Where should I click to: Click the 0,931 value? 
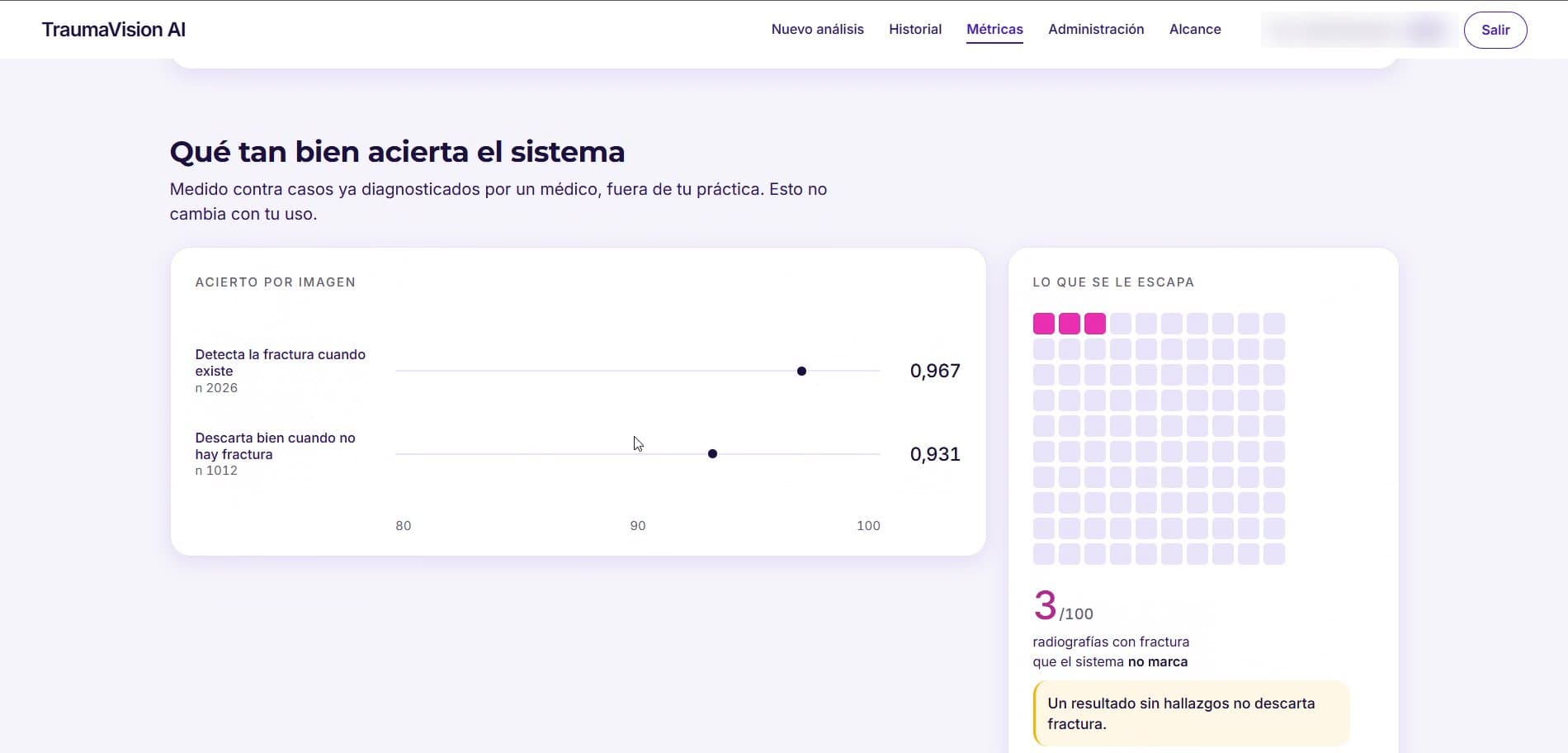pos(935,454)
